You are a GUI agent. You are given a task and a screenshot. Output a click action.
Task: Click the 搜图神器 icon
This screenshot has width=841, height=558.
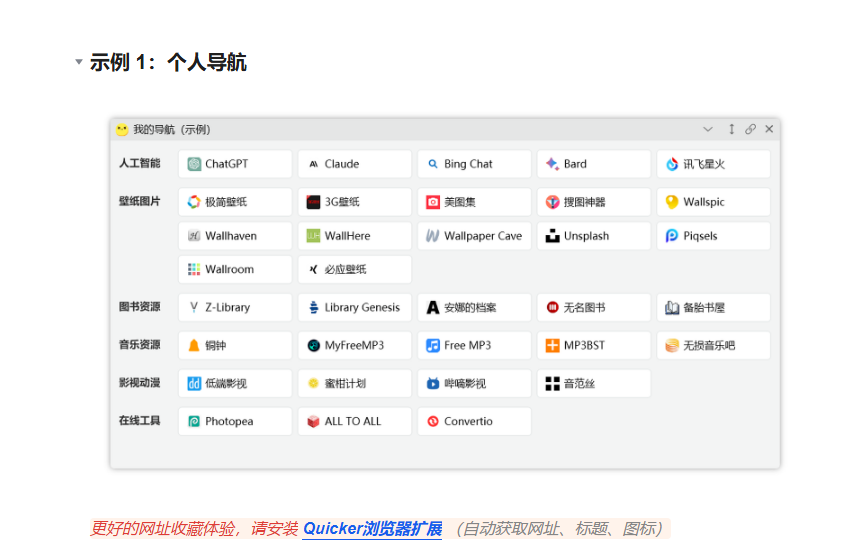(552, 202)
